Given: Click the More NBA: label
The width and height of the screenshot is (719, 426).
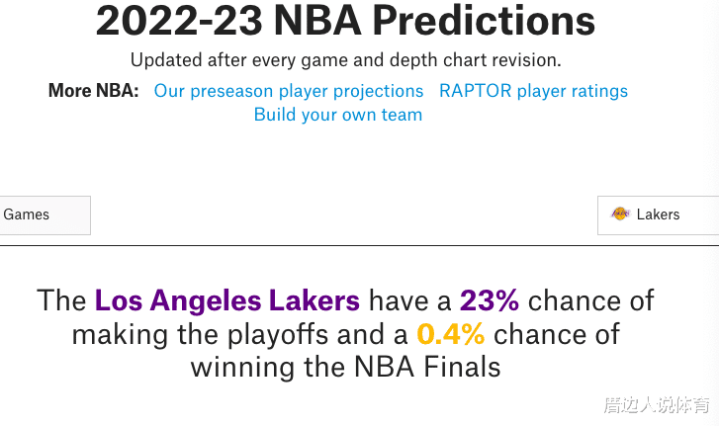Looking at the screenshot, I should pyautogui.click(x=94, y=91).
